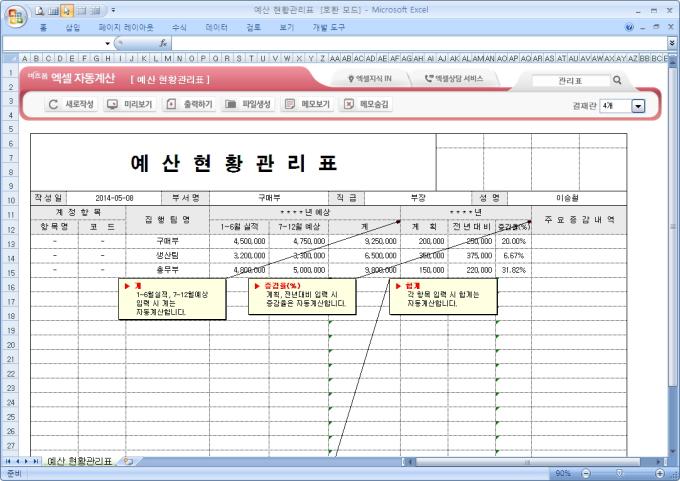Click row header 13
Viewport: 680px width, 481px height.
coord(11,244)
